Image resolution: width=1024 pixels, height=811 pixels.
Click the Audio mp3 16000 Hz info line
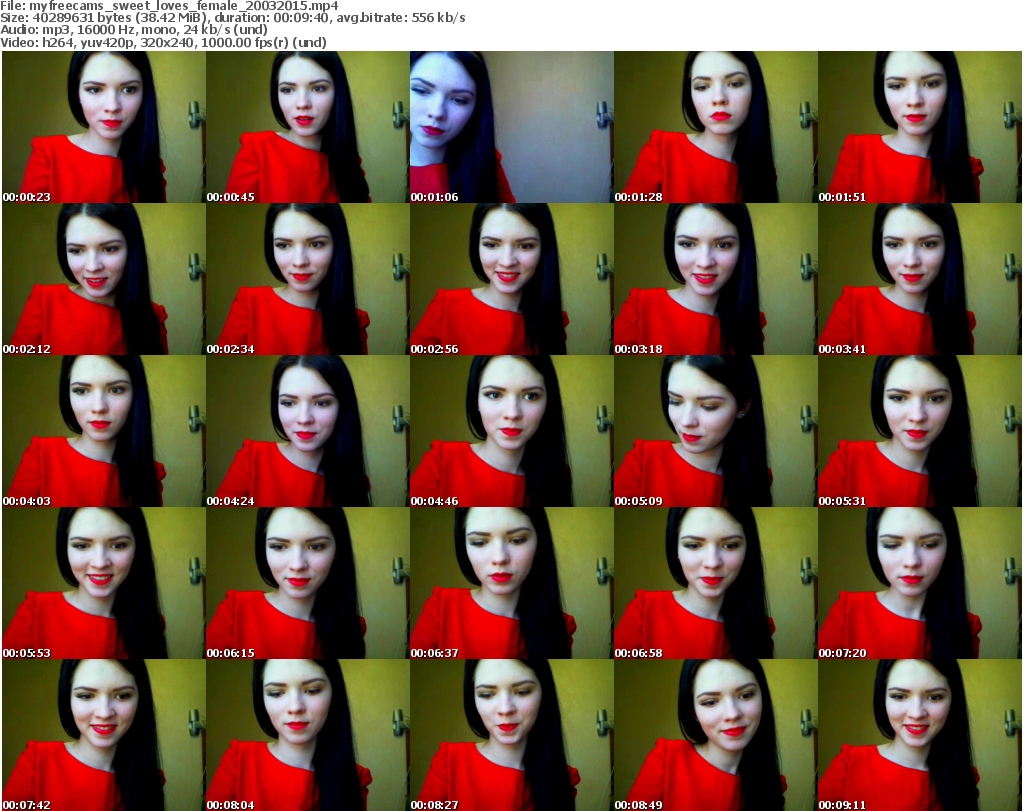coord(134,30)
